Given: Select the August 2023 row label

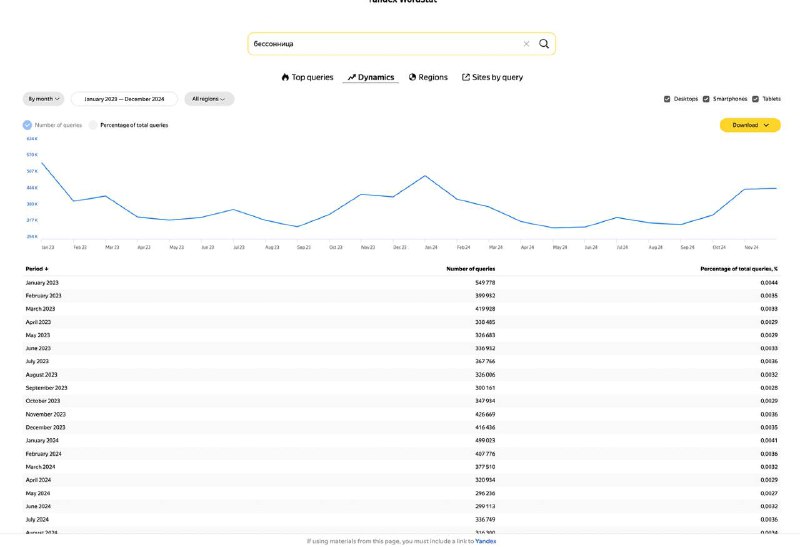Looking at the screenshot, I should 41,375.
